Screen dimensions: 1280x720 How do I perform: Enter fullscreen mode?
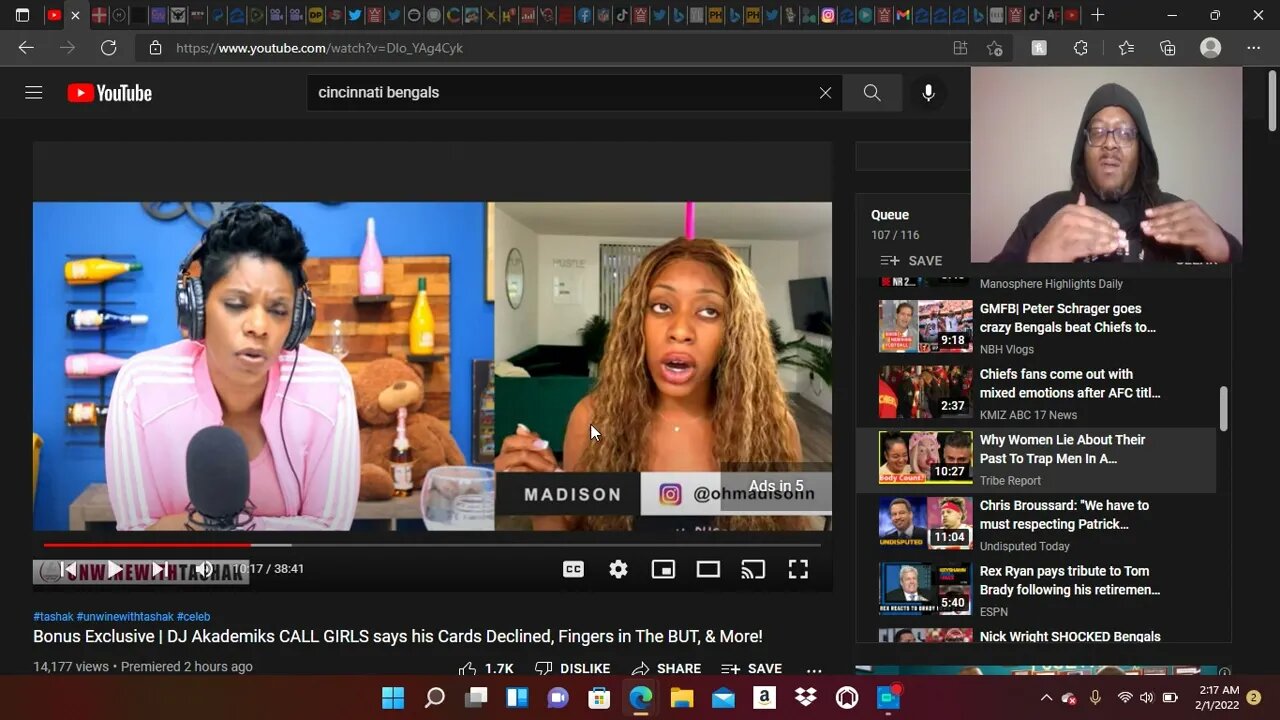point(798,569)
